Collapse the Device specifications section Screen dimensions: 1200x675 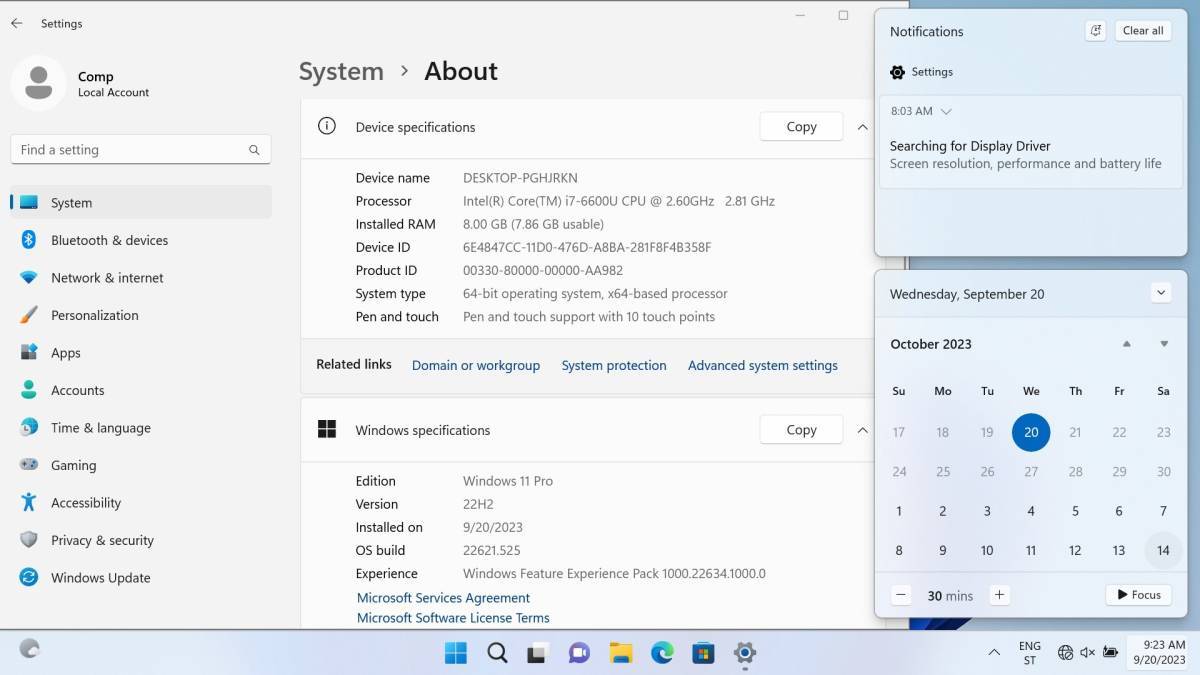pyautogui.click(x=862, y=127)
